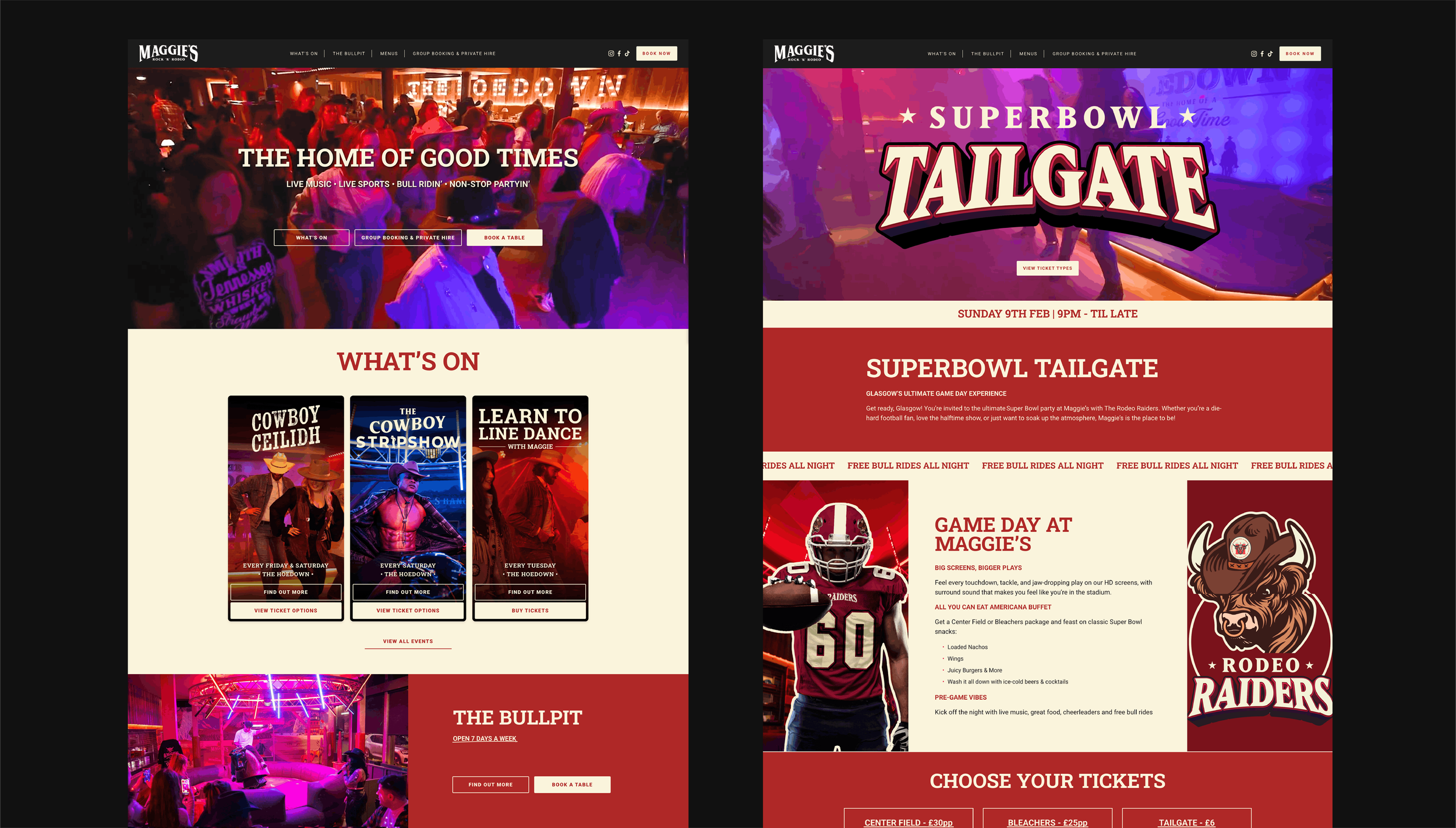Open Instagram icon in right page header
Image resolution: width=1456 pixels, height=828 pixels.
click(x=1254, y=54)
